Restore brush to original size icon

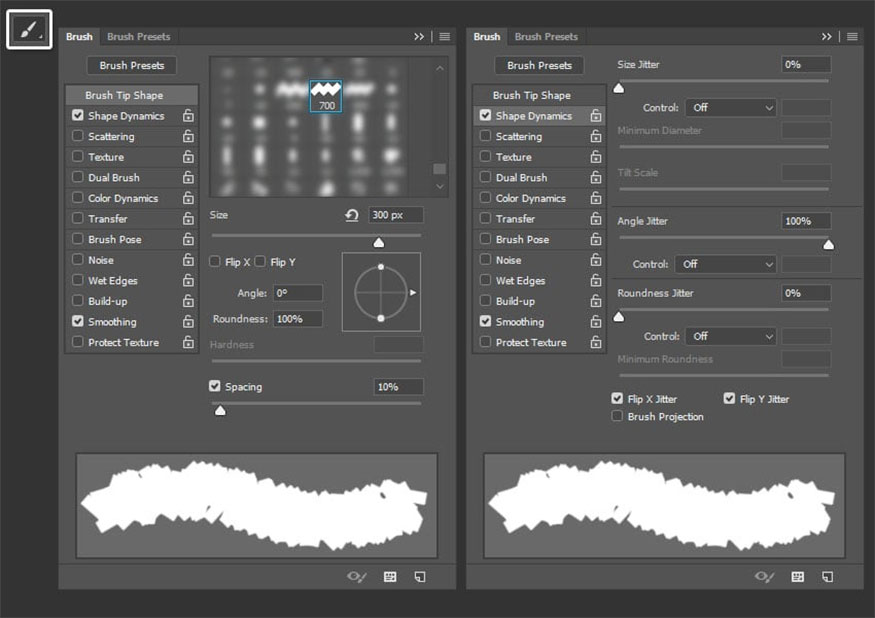tap(352, 215)
